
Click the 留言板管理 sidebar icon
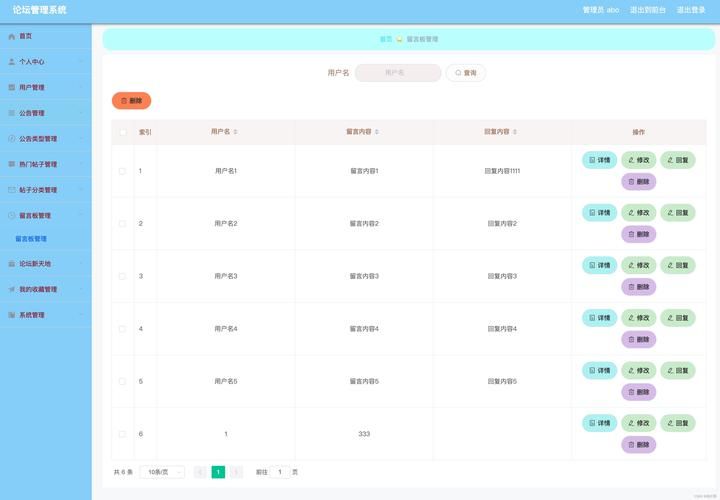[12, 215]
